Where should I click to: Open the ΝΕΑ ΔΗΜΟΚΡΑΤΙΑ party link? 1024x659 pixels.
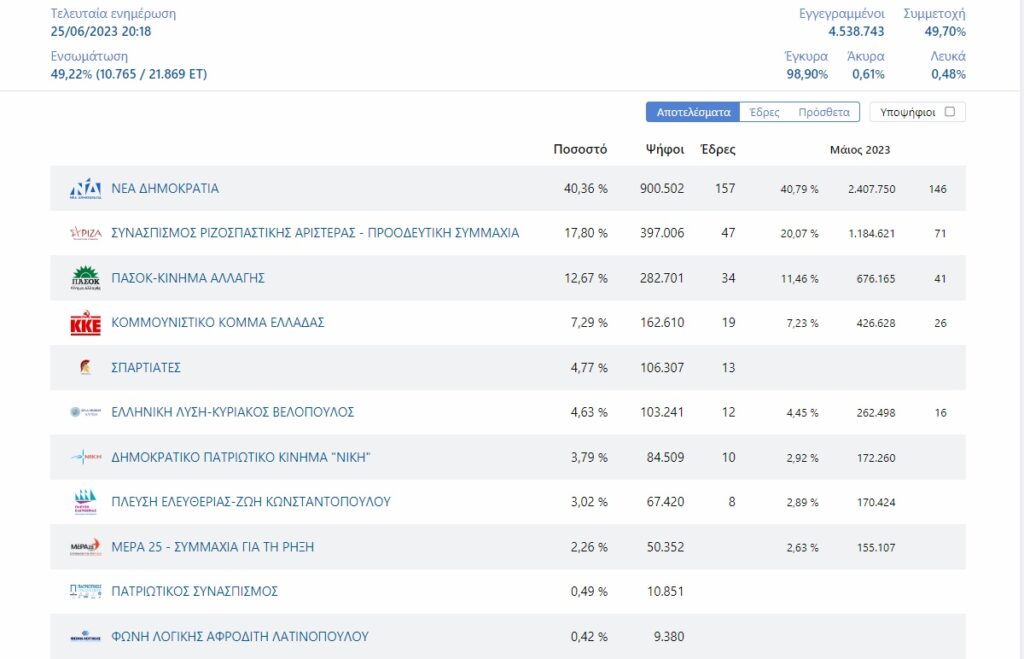[x=165, y=189]
